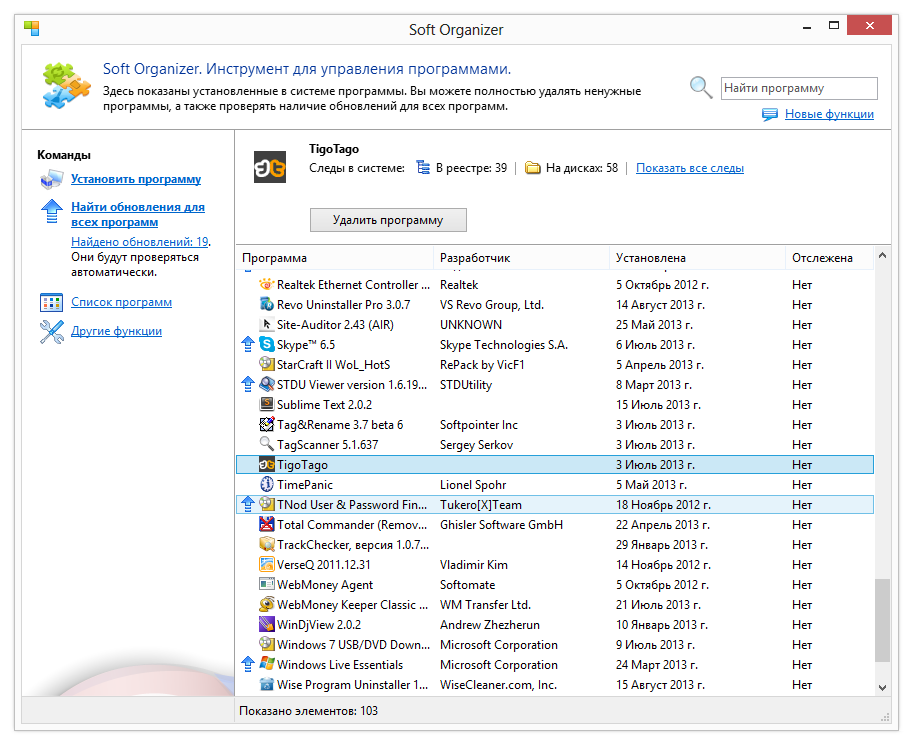Click the Ghisler Software GmbH developer cell
907x745 pixels.
point(501,525)
